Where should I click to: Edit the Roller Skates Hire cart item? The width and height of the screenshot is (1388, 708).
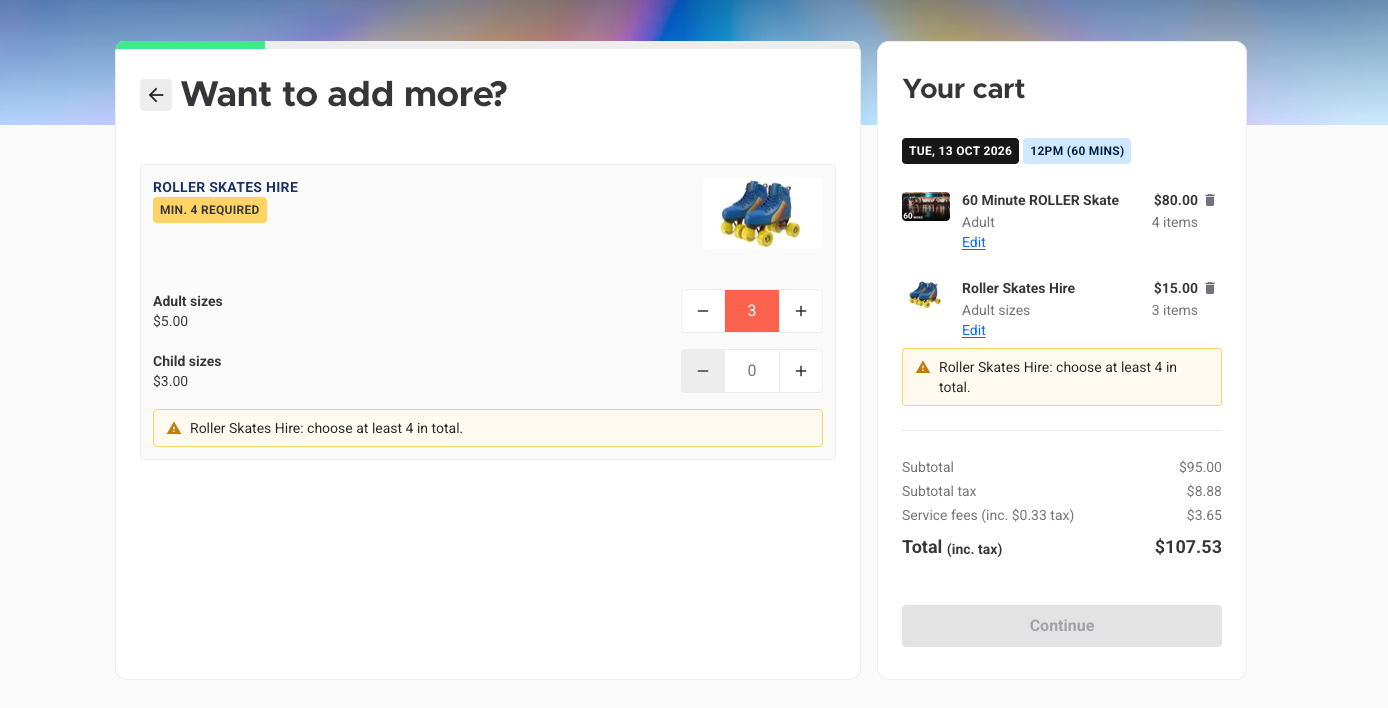(974, 330)
